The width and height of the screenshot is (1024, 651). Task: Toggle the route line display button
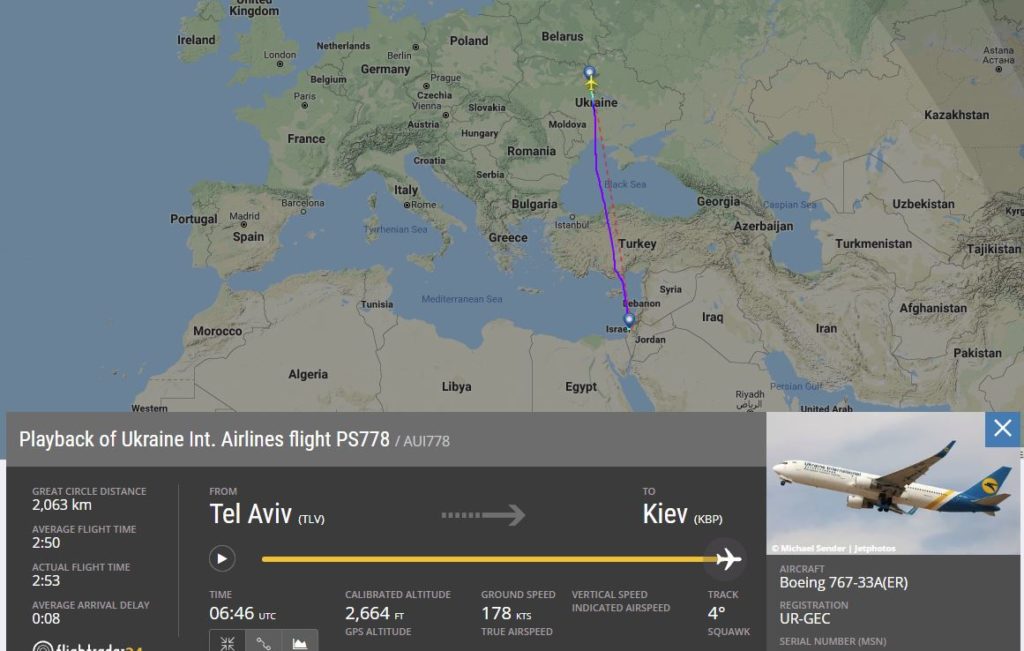(263, 641)
